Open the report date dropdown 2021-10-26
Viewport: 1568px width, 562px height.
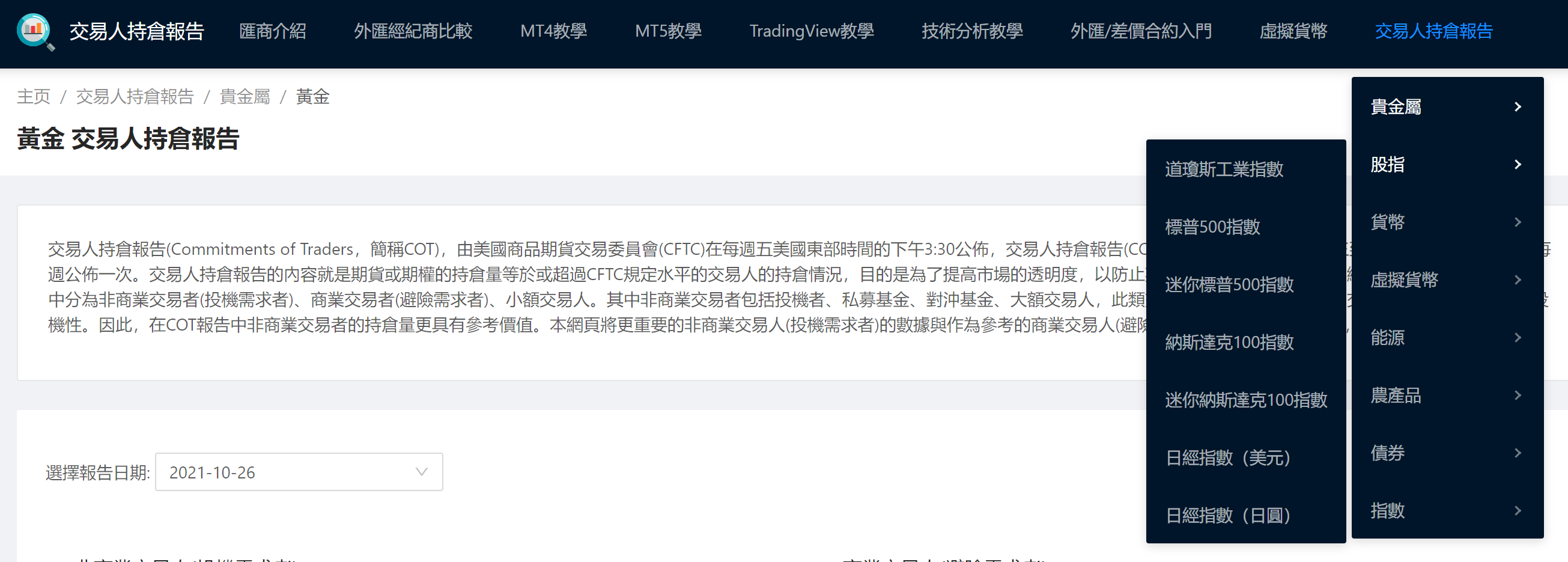tap(299, 472)
